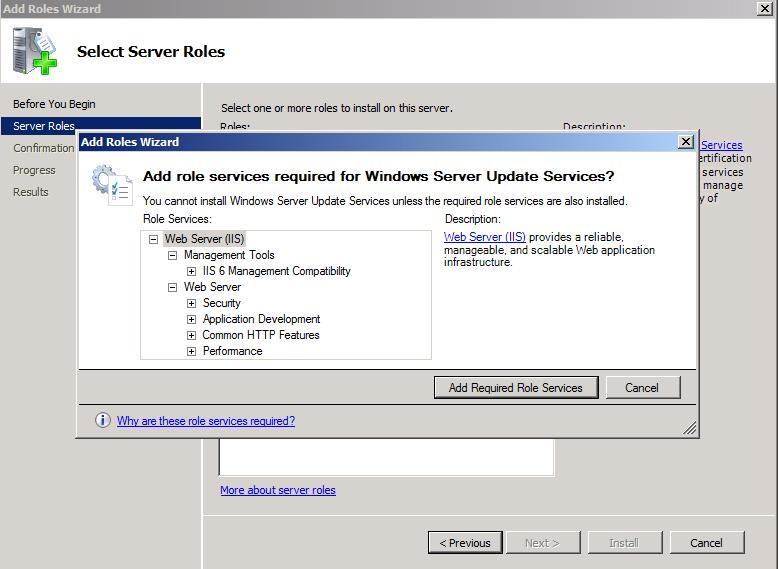Click the disabled Install button
The image size is (778, 569).
pyautogui.click(x=625, y=543)
